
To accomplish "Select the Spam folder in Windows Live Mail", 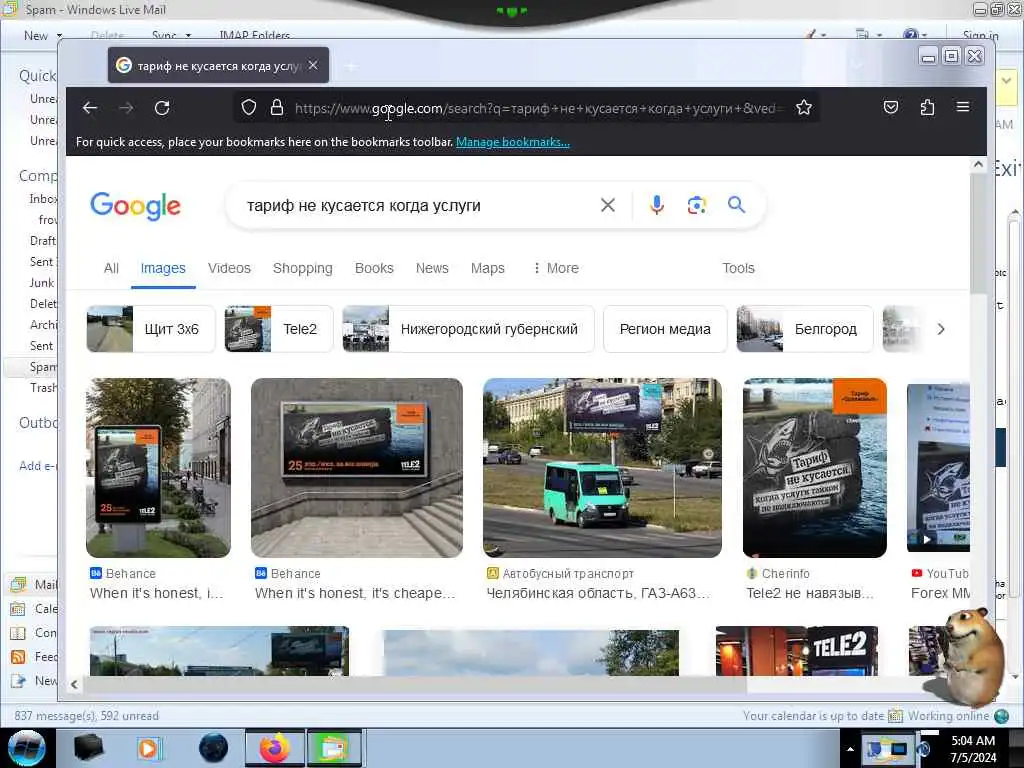I will coord(42,366).
